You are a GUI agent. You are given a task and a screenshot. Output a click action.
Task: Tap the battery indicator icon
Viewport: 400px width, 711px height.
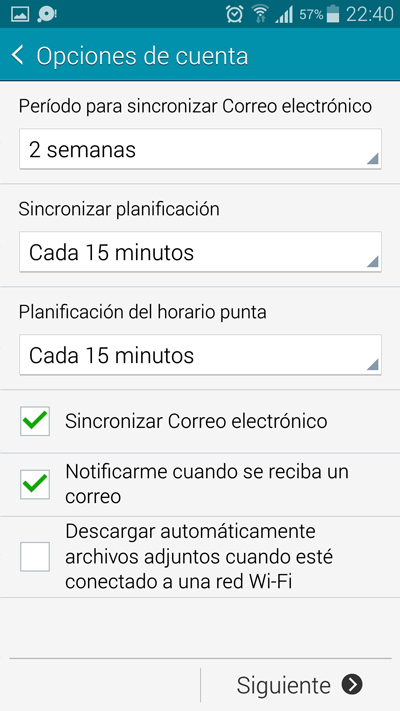click(333, 14)
